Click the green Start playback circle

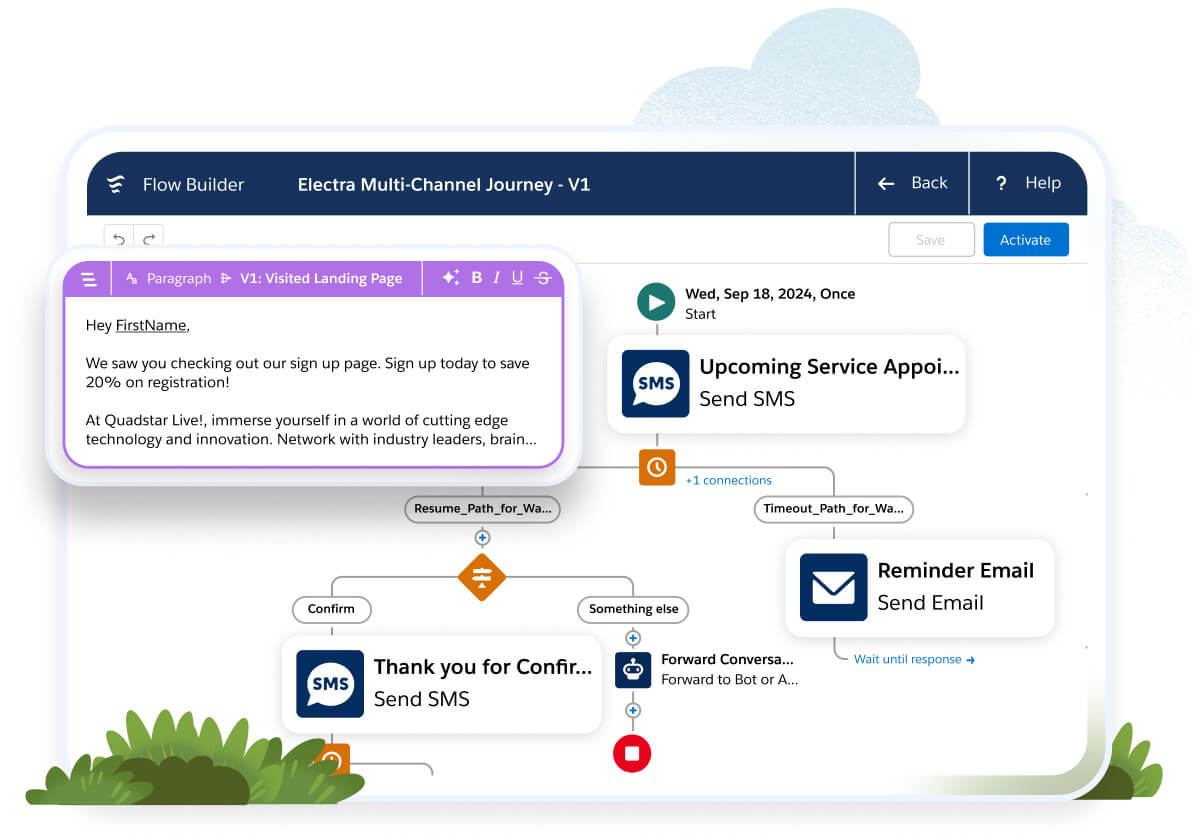point(656,301)
